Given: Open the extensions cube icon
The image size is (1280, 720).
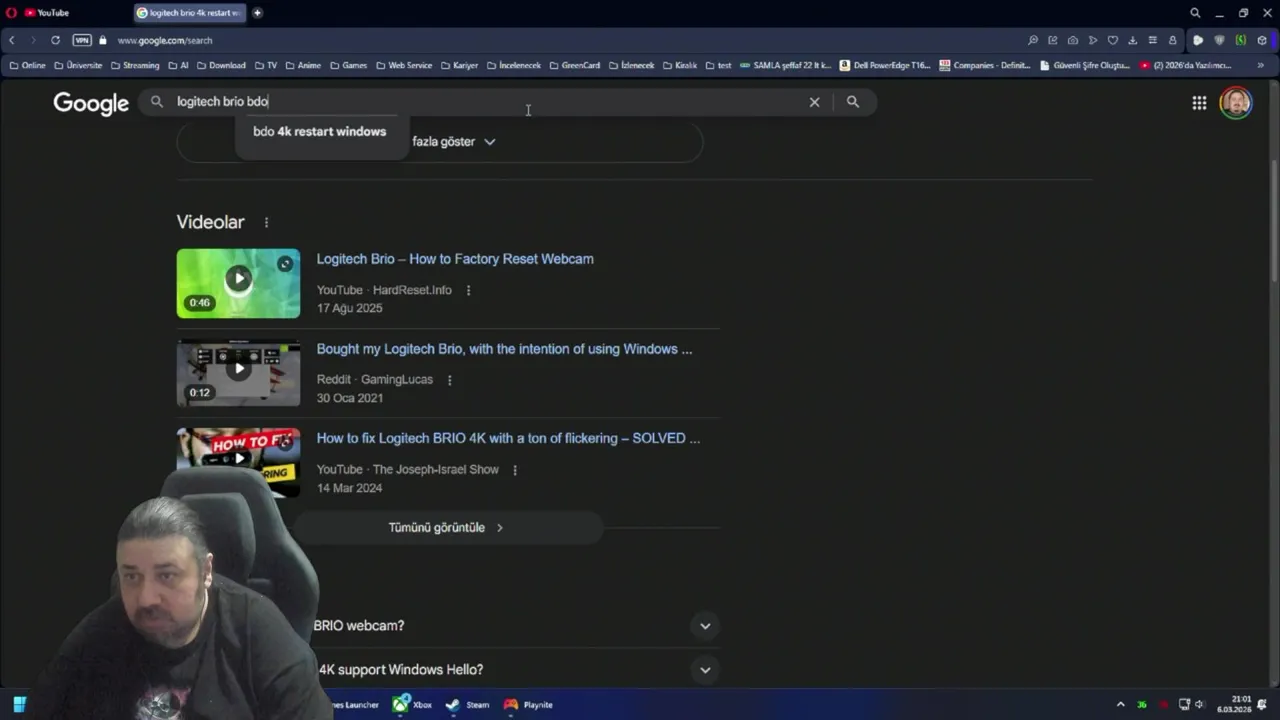Looking at the screenshot, I should pos(1262,40).
